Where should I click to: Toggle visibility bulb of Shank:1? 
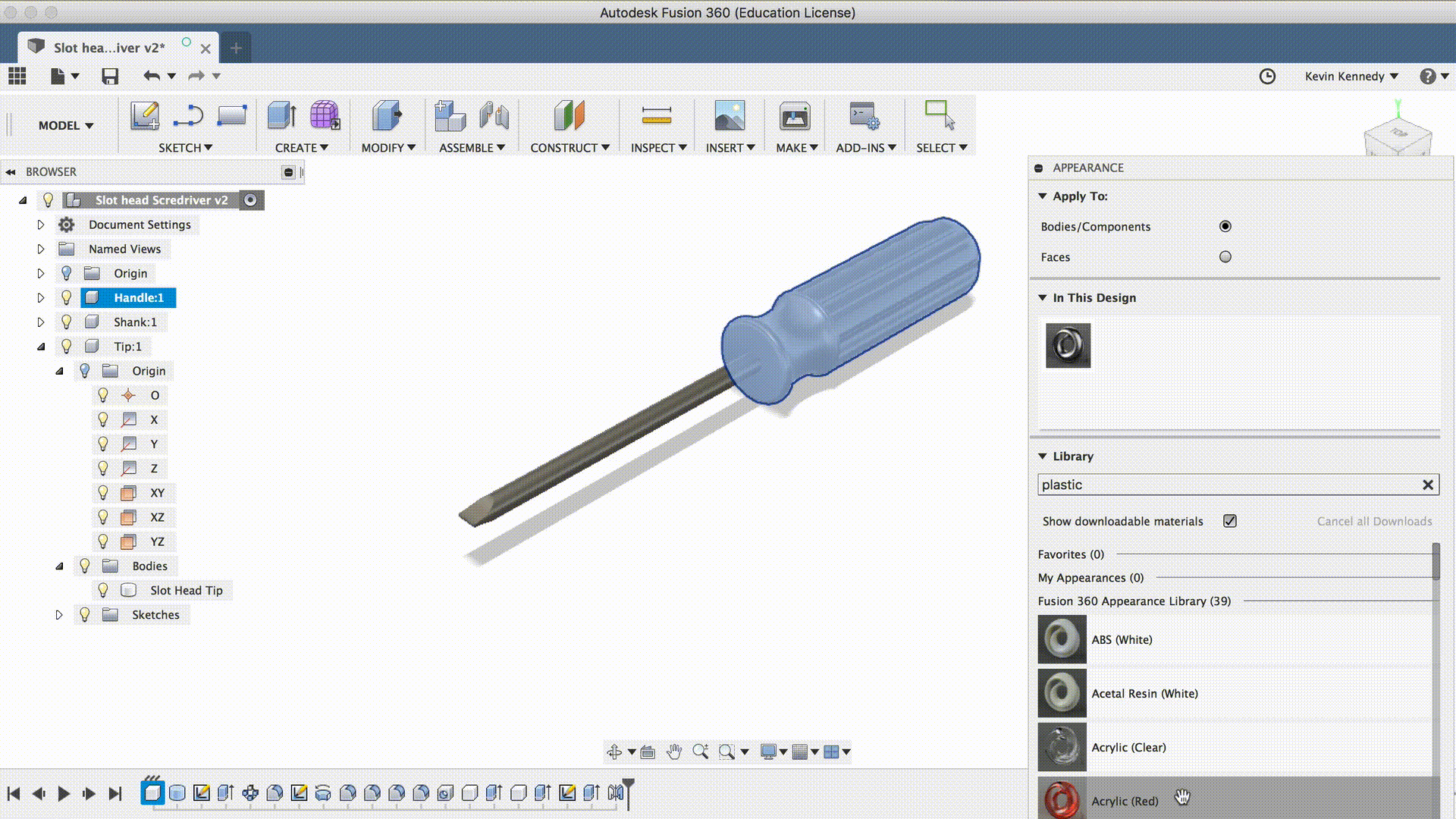[x=67, y=322]
